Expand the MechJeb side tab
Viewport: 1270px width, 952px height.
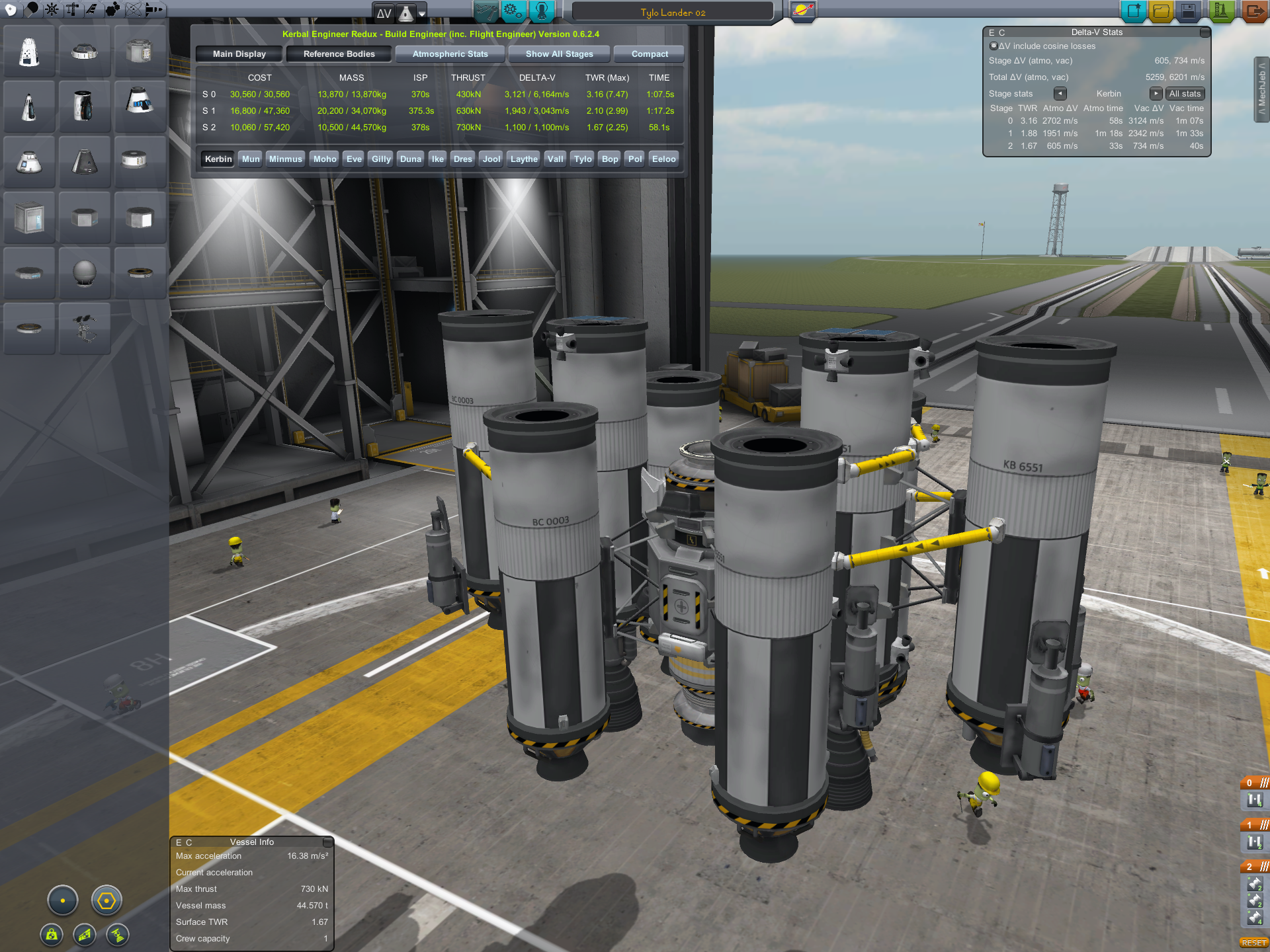(1261, 90)
